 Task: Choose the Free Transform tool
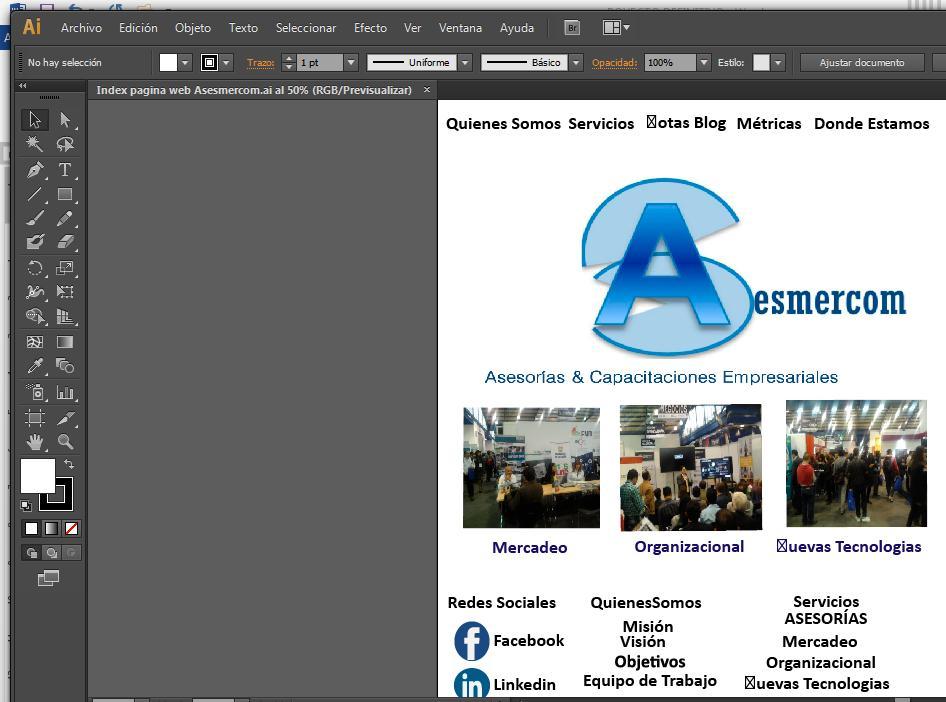point(65,292)
